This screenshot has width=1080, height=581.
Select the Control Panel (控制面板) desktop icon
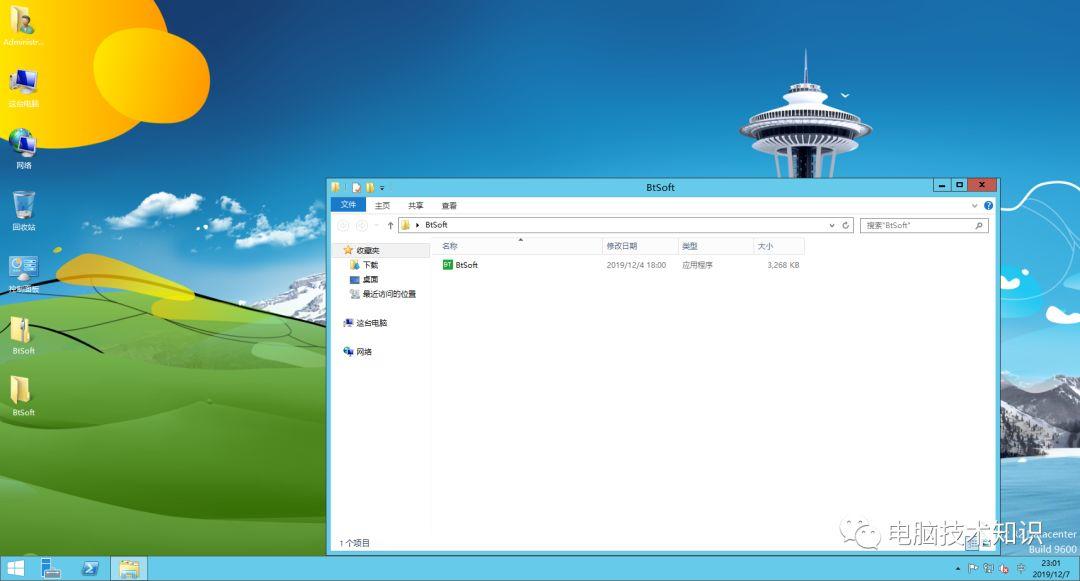point(23,273)
